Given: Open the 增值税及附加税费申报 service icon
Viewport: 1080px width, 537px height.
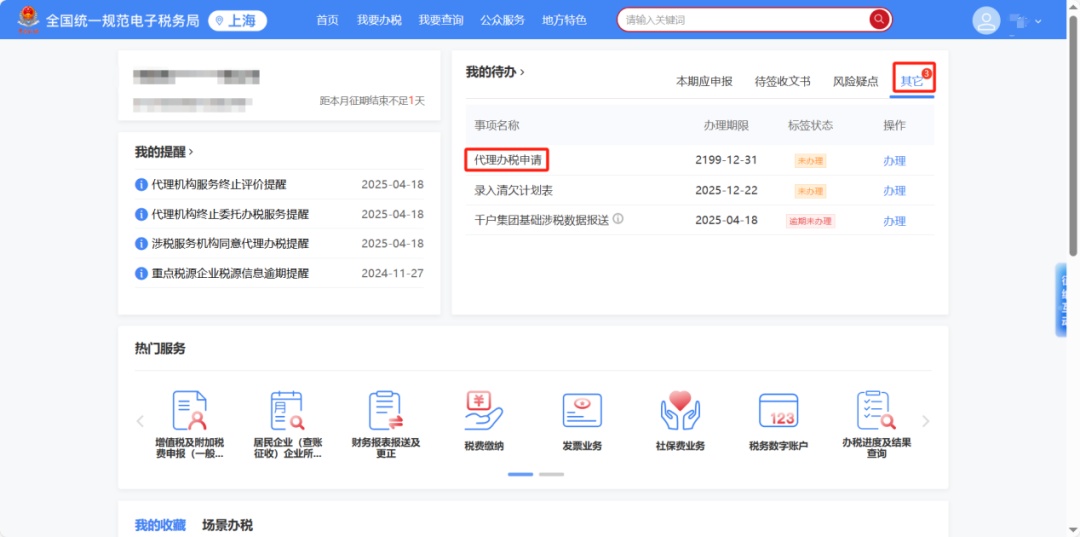Looking at the screenshot, I should 189,411.
